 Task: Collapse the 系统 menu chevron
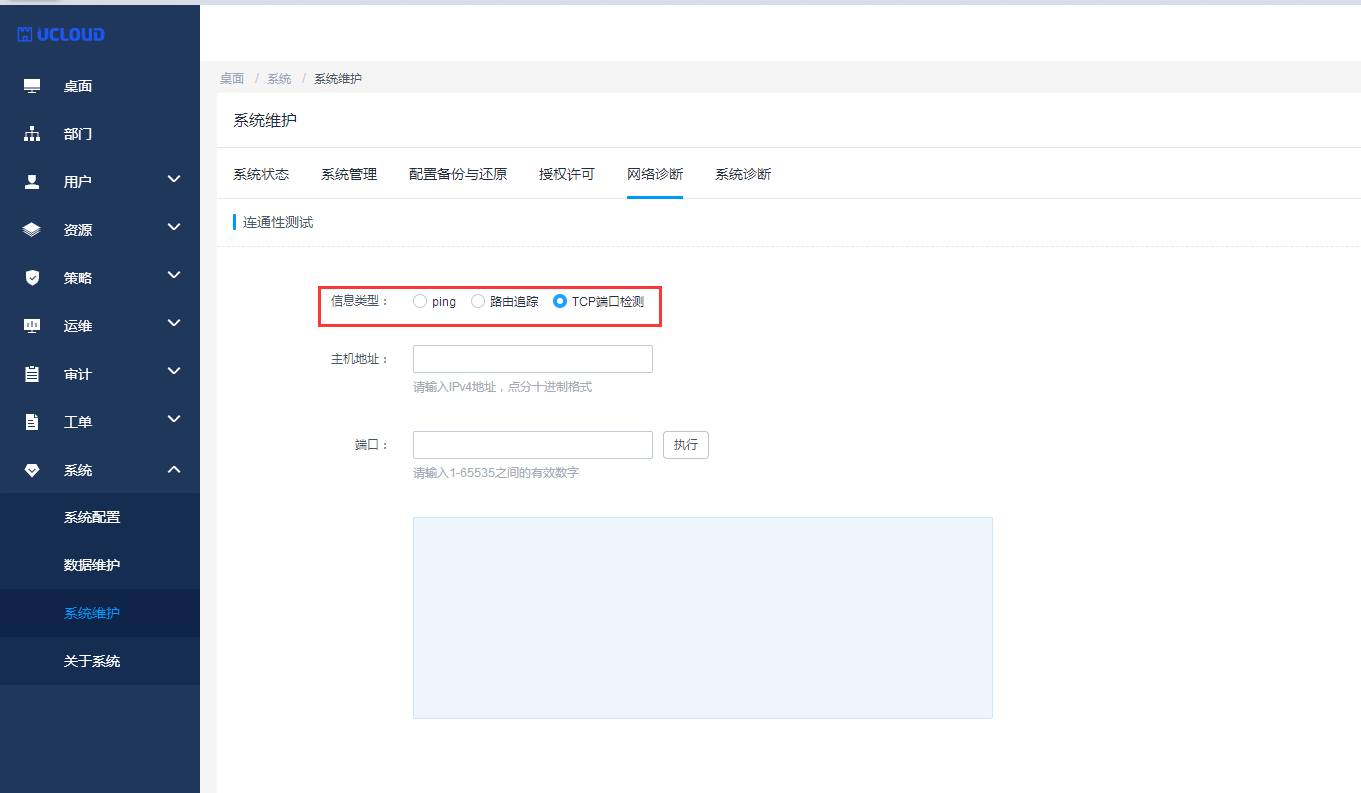tap(174, 469)
